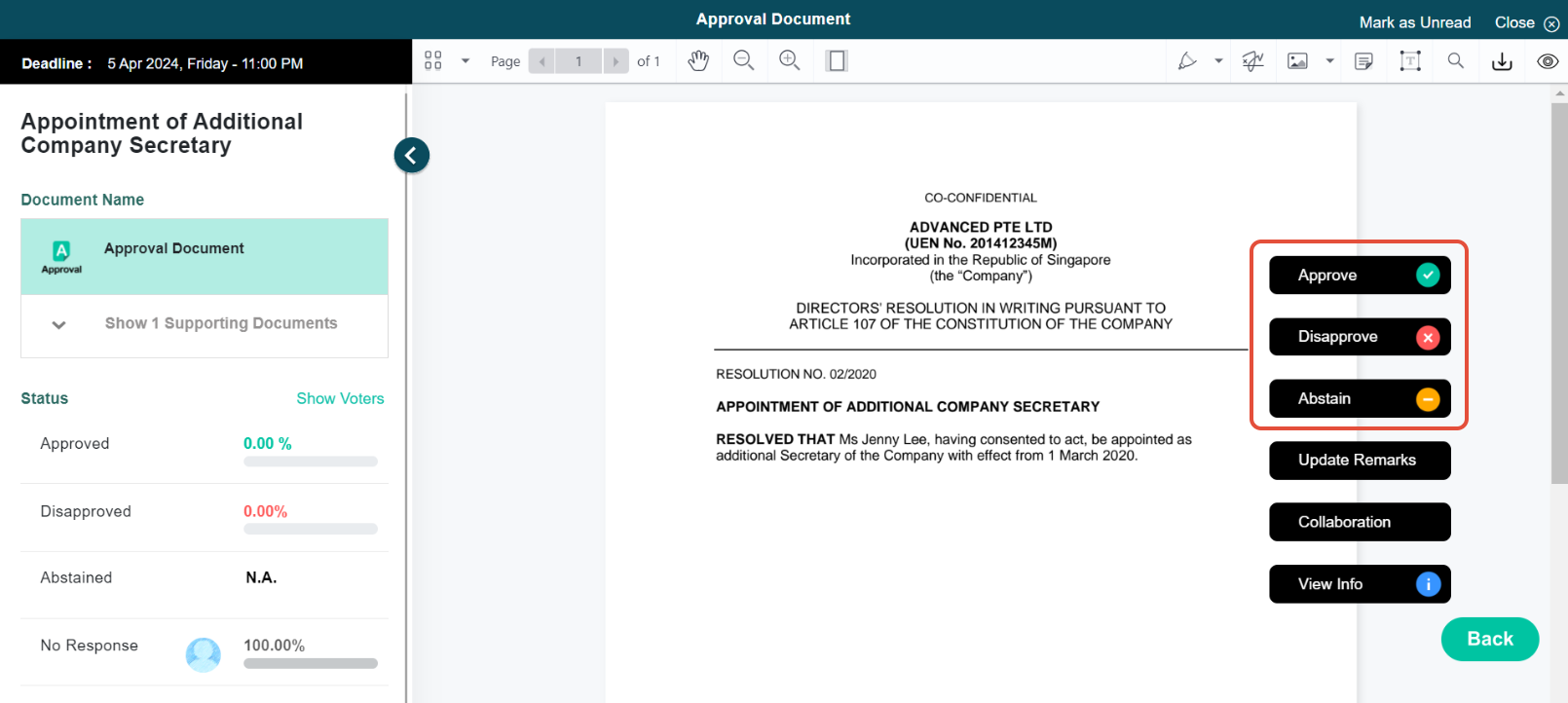Download the approval document
Viewport: 1568px width, 703px height.
click(1503, 61)
